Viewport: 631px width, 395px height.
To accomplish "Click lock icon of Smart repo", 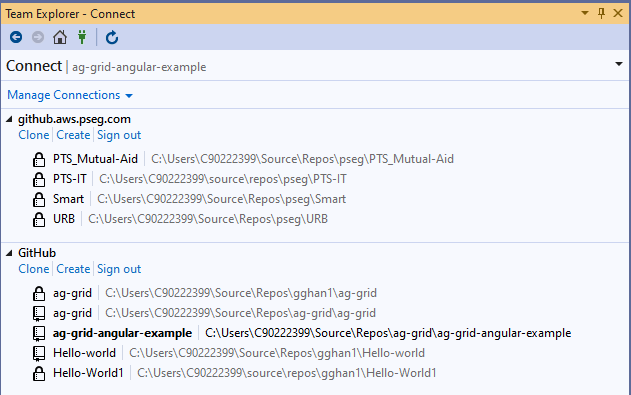I will tap(39, 199).
